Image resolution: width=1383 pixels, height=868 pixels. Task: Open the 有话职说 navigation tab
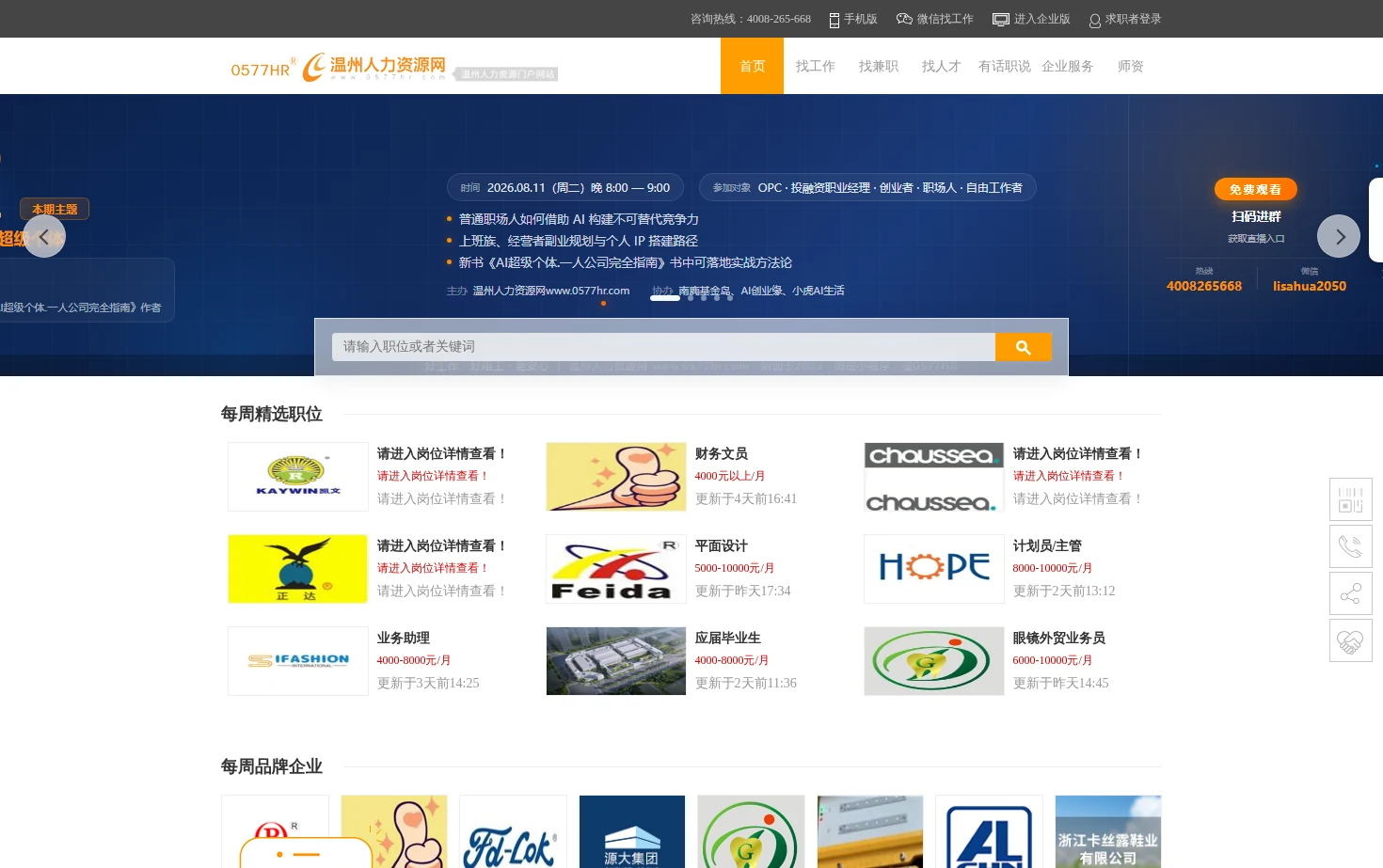(x=1004, y=66)
